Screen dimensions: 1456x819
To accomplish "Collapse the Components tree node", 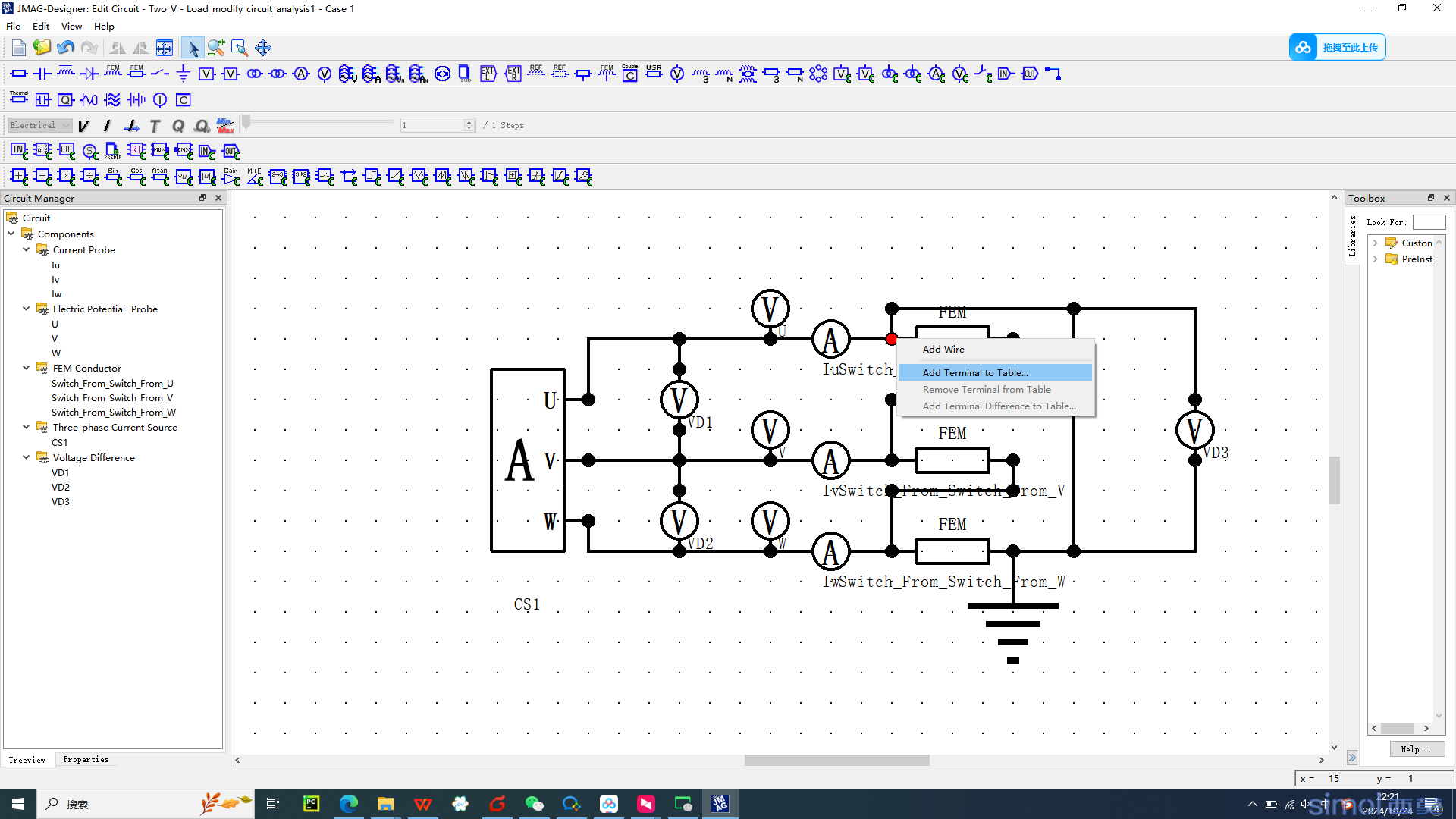I will click(11, 234).
